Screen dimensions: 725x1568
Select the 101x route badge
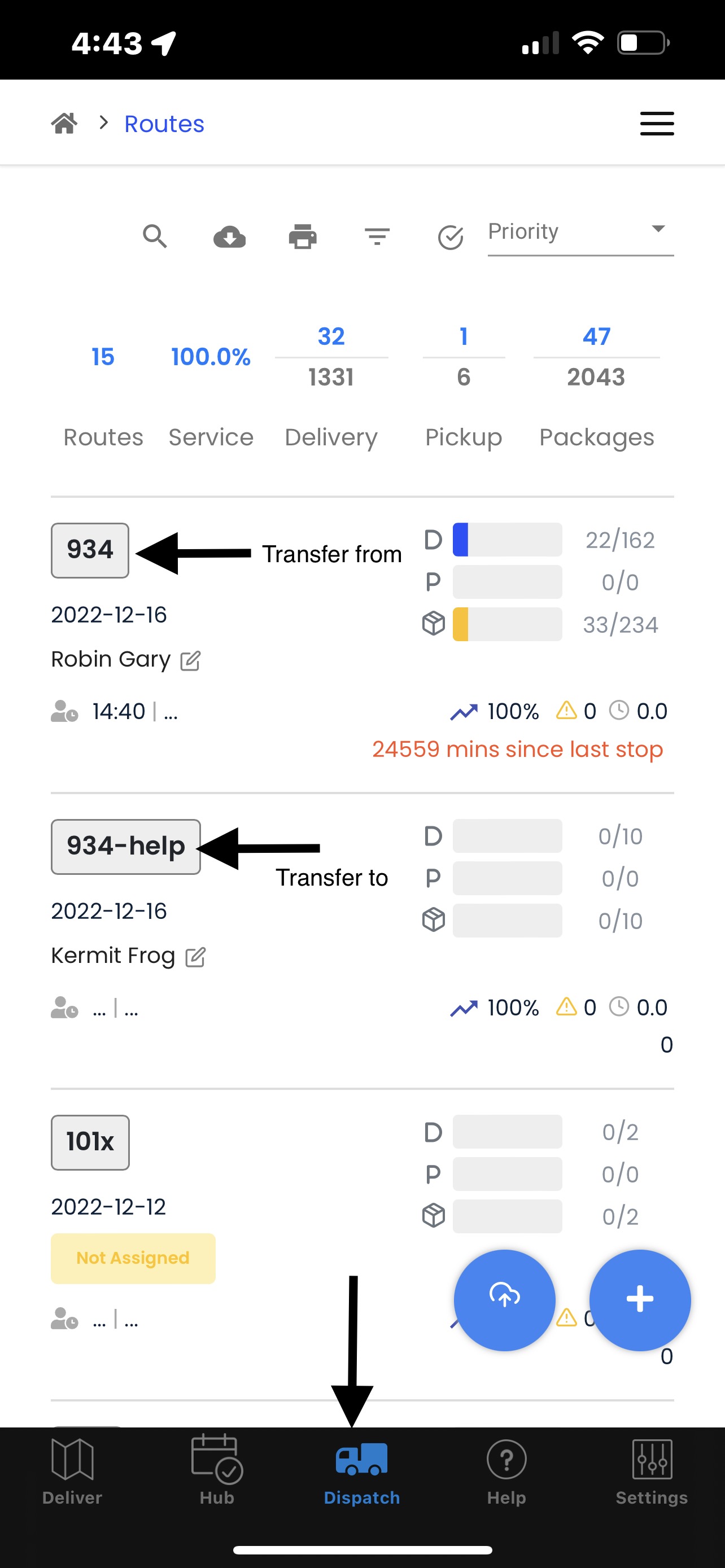(x=90, y=1142)
